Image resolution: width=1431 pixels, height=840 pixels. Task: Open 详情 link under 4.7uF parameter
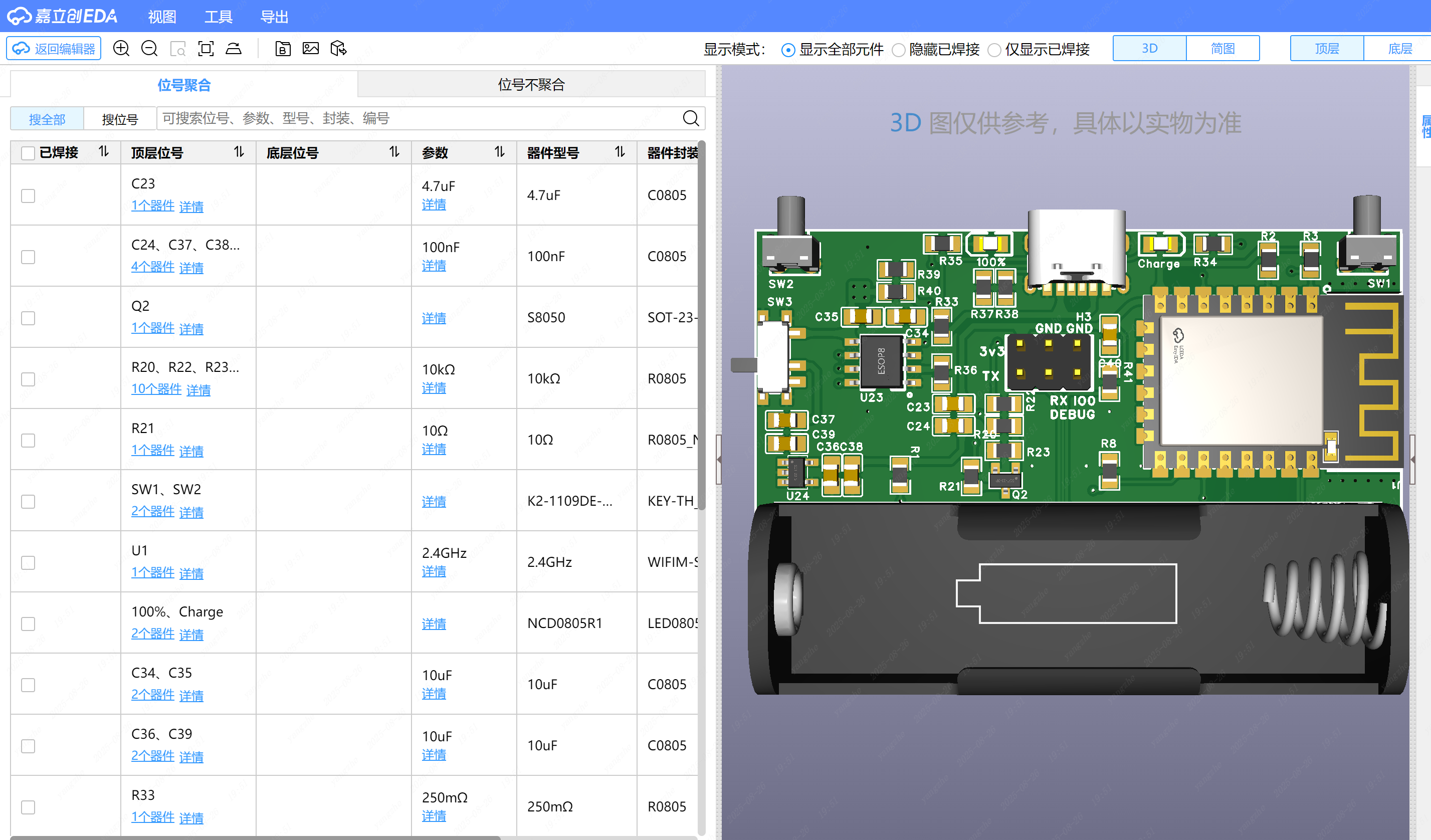tap(434, 204)
